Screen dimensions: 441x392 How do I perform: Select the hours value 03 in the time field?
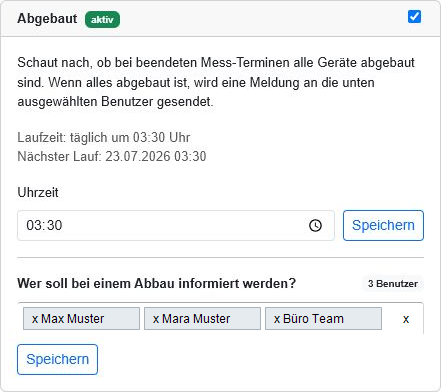[33, 225]
